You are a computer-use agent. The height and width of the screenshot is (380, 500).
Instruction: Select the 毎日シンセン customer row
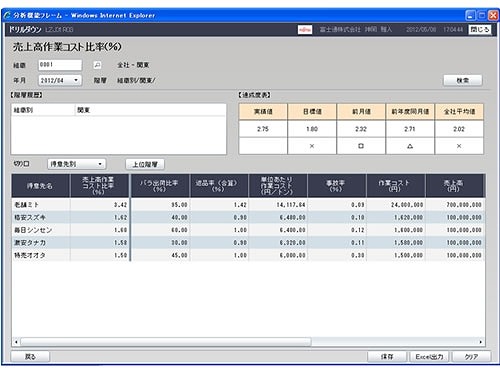click(x=248, y=230)
